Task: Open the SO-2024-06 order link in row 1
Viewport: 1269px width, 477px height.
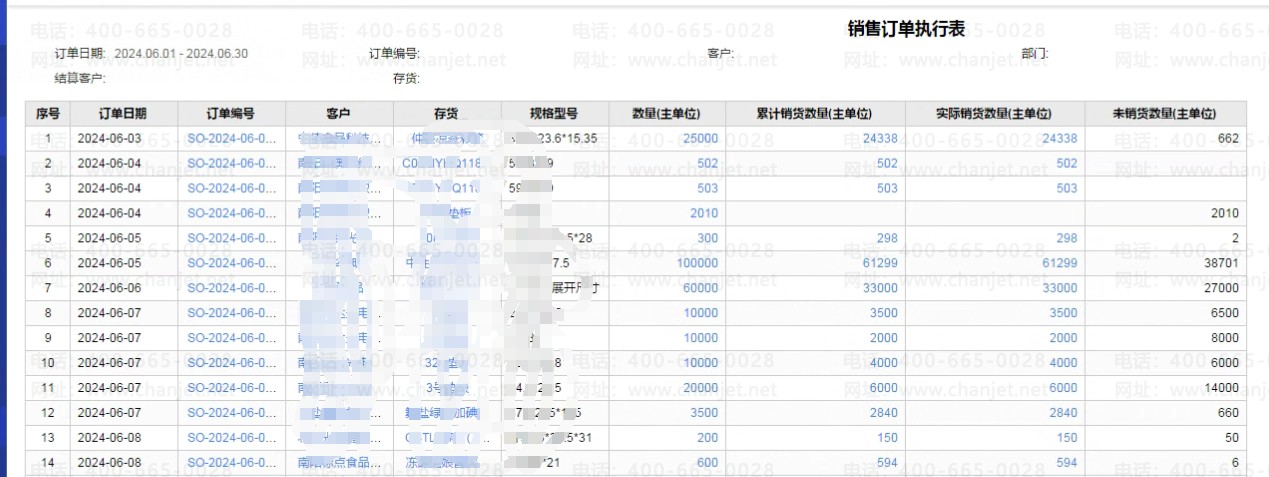Action: (x=231, y=138)
